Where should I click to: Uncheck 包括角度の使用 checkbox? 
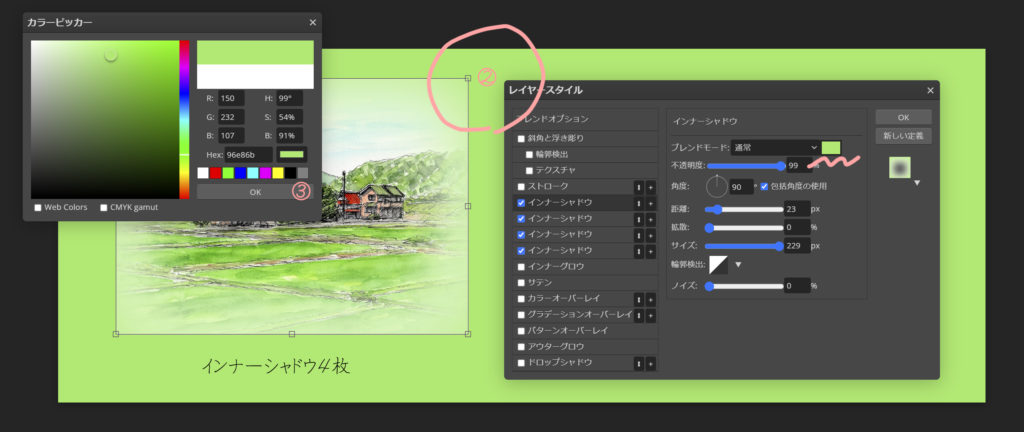coord(765,186)
